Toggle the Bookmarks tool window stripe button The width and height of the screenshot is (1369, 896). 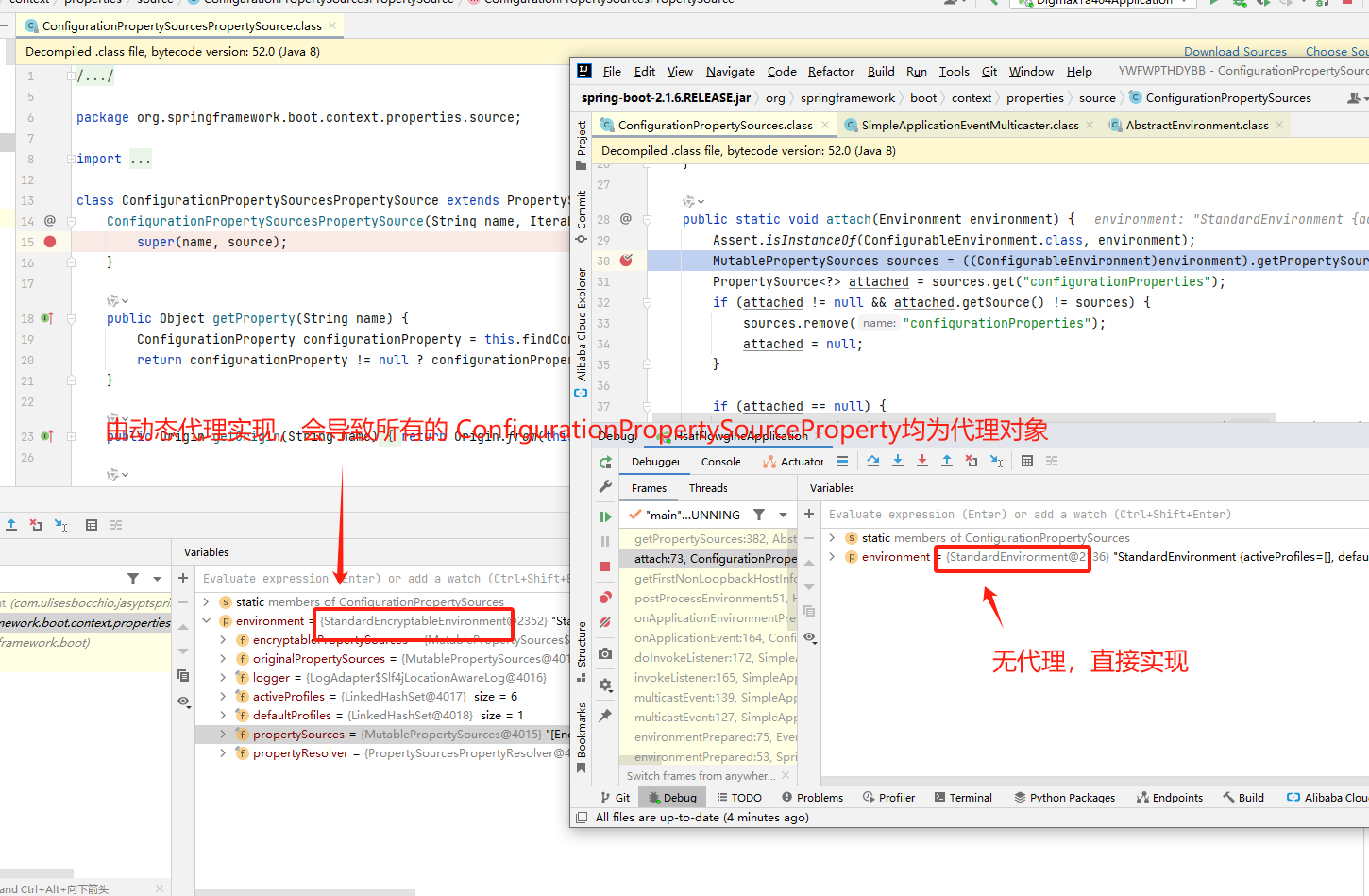(581, 737)
